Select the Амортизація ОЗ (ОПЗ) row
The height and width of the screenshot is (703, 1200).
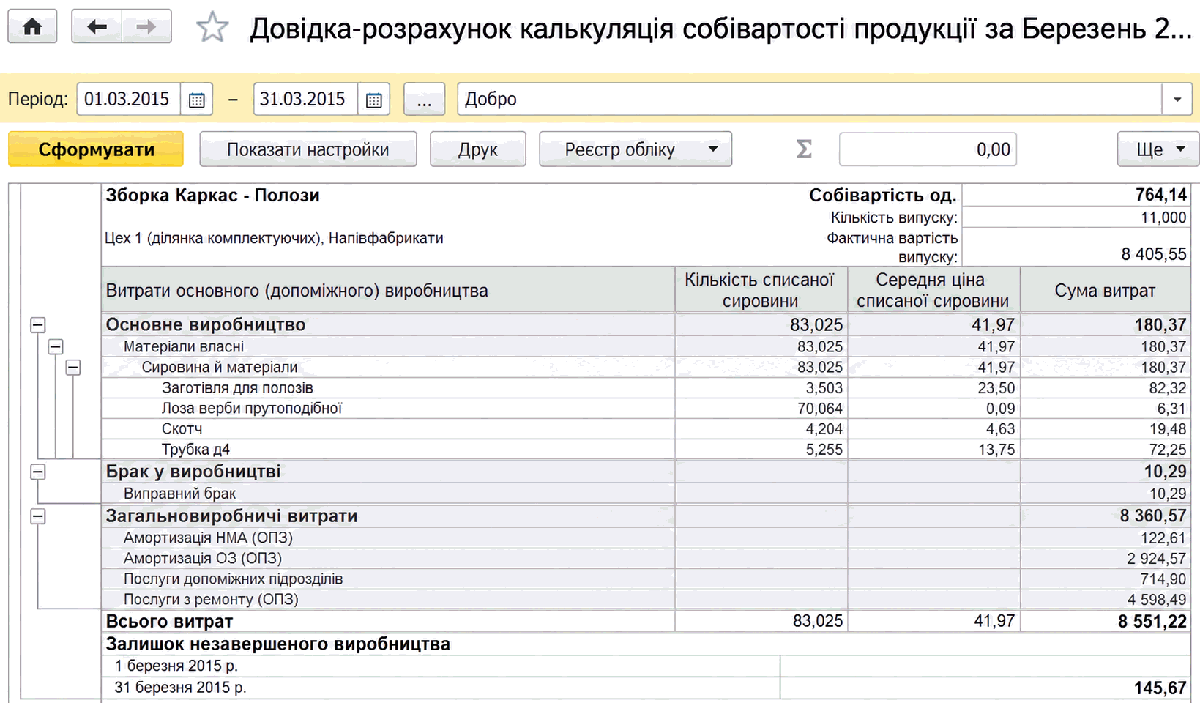click(647, 558)
